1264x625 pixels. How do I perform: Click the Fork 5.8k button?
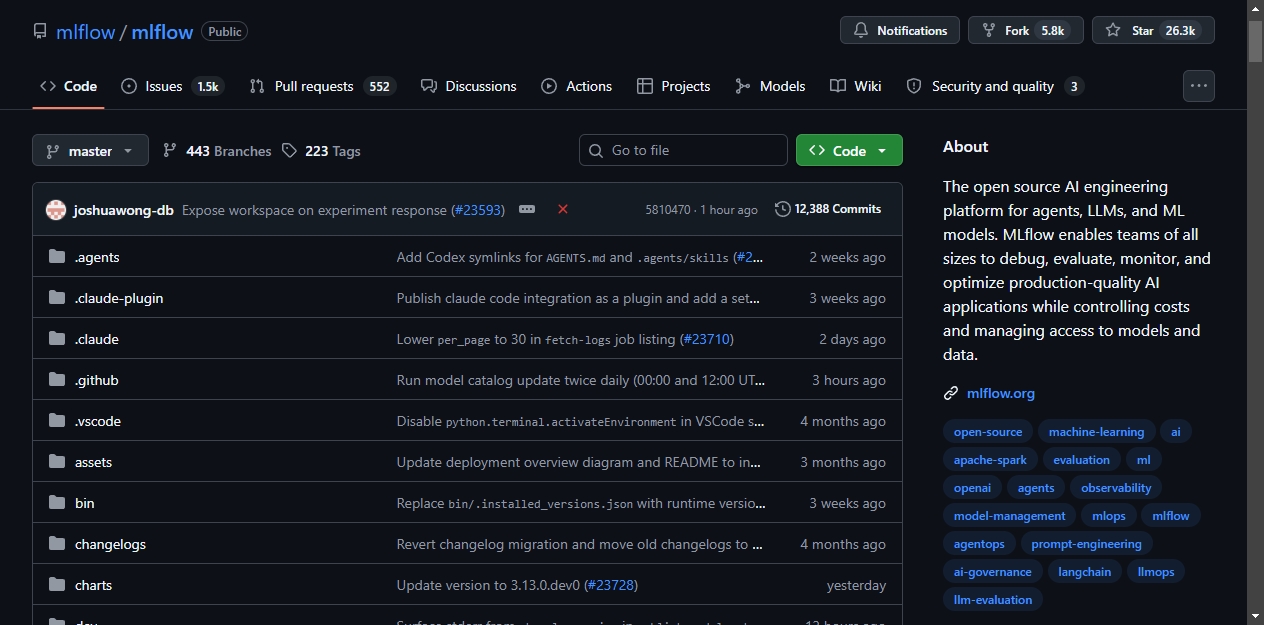tap(1026, 31)
